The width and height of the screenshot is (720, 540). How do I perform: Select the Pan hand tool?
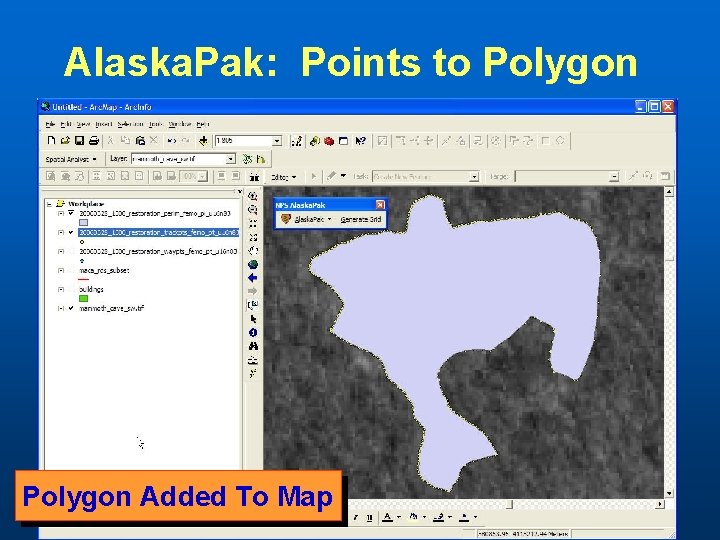tap(253, 251)
